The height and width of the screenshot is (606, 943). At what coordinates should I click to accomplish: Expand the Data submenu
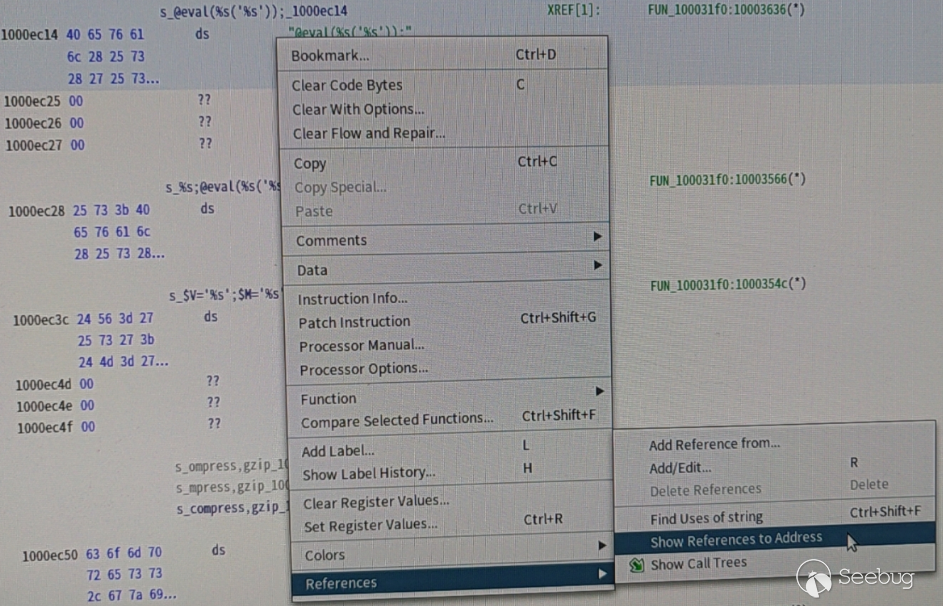click(447, 269)
